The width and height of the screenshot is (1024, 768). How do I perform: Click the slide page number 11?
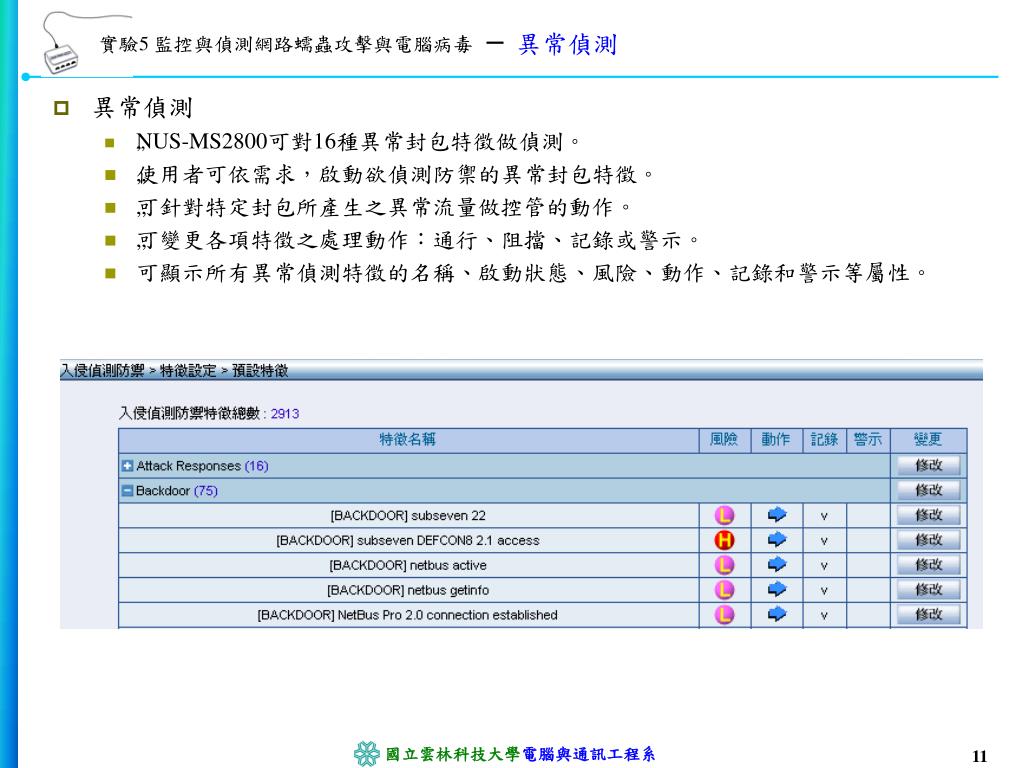point(980,756)
